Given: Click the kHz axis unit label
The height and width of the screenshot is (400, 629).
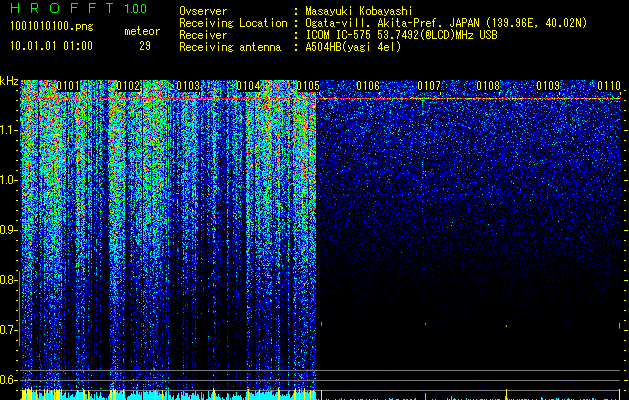Looking at the screenshot, I should point(9,81).
